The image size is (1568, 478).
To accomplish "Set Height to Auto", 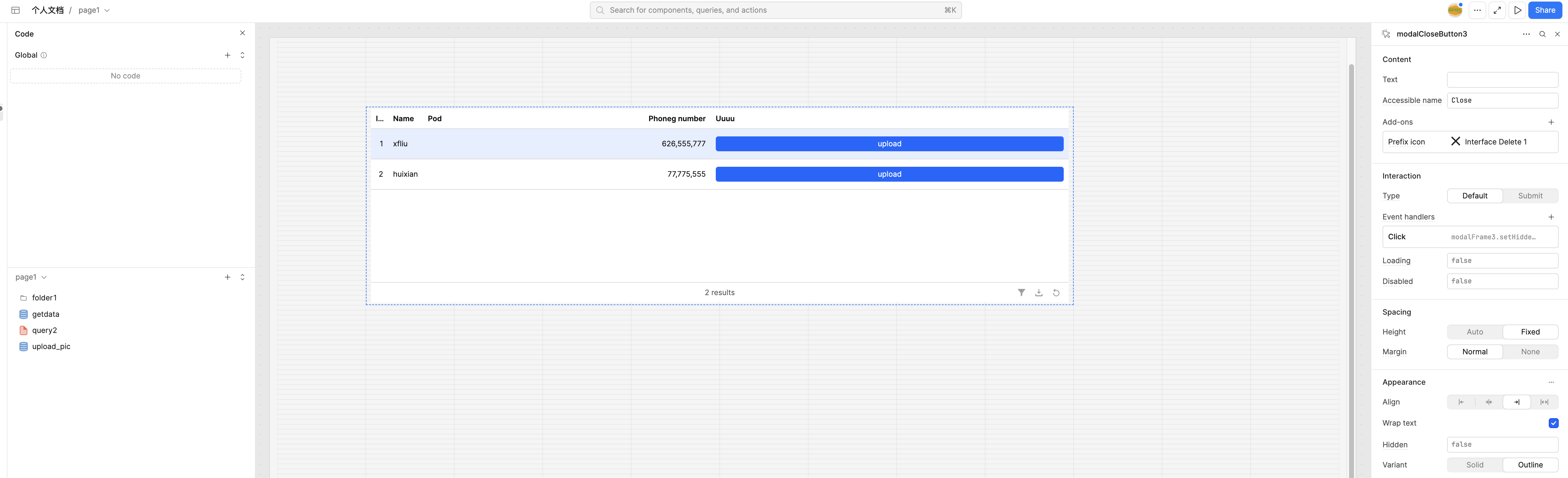I will click(x=1474, y=332).
